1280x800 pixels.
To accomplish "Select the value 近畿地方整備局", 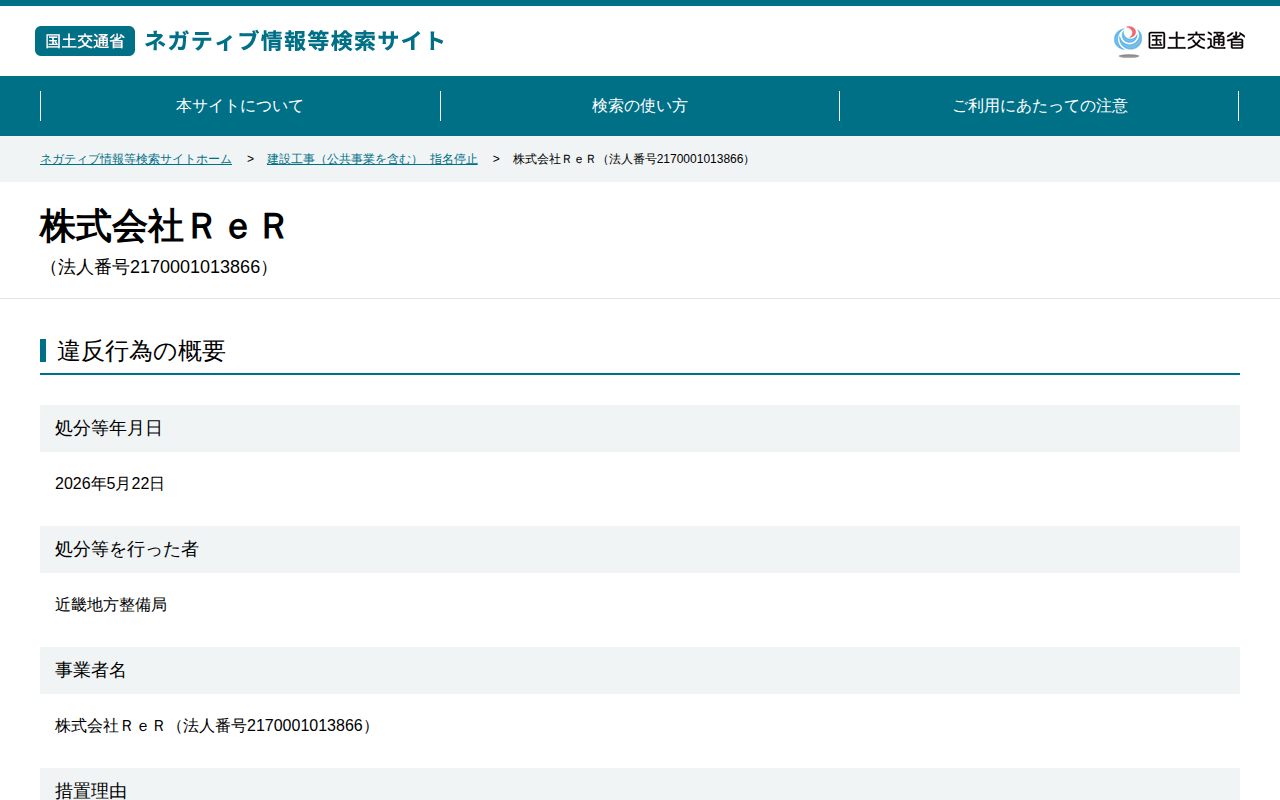I will 111,605.
